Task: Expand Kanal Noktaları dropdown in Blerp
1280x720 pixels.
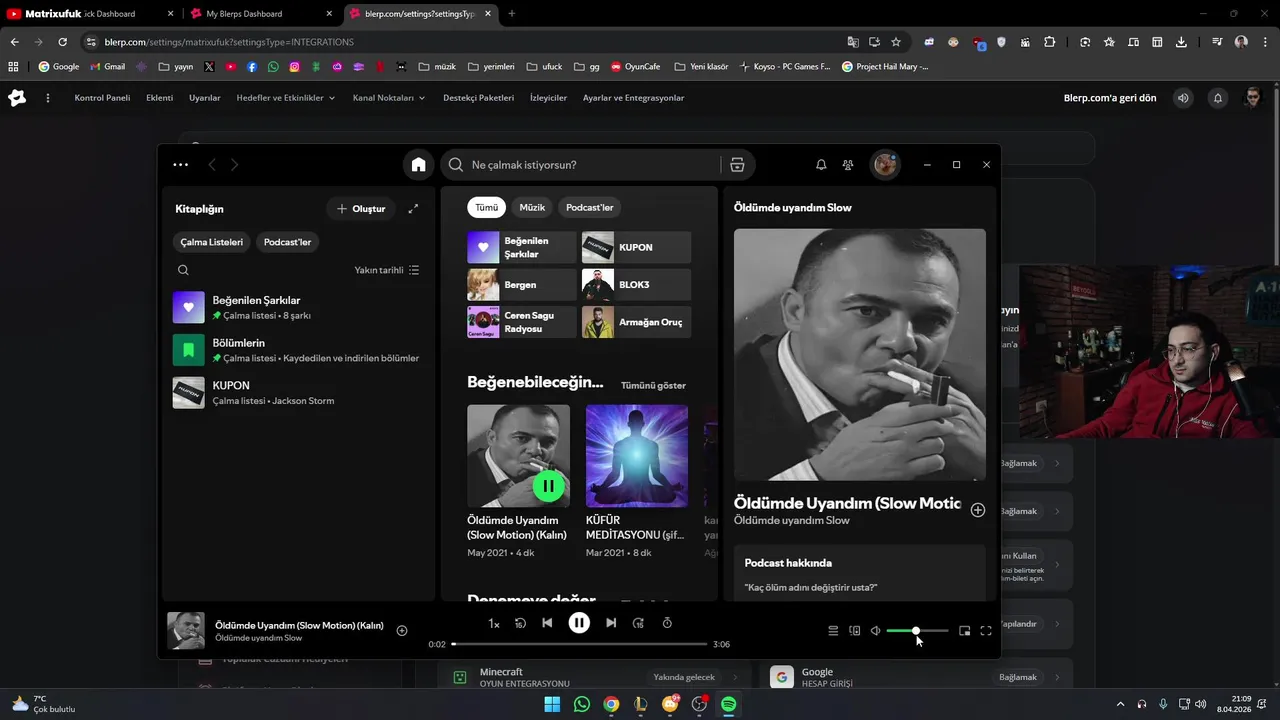Action: (389, 98)
